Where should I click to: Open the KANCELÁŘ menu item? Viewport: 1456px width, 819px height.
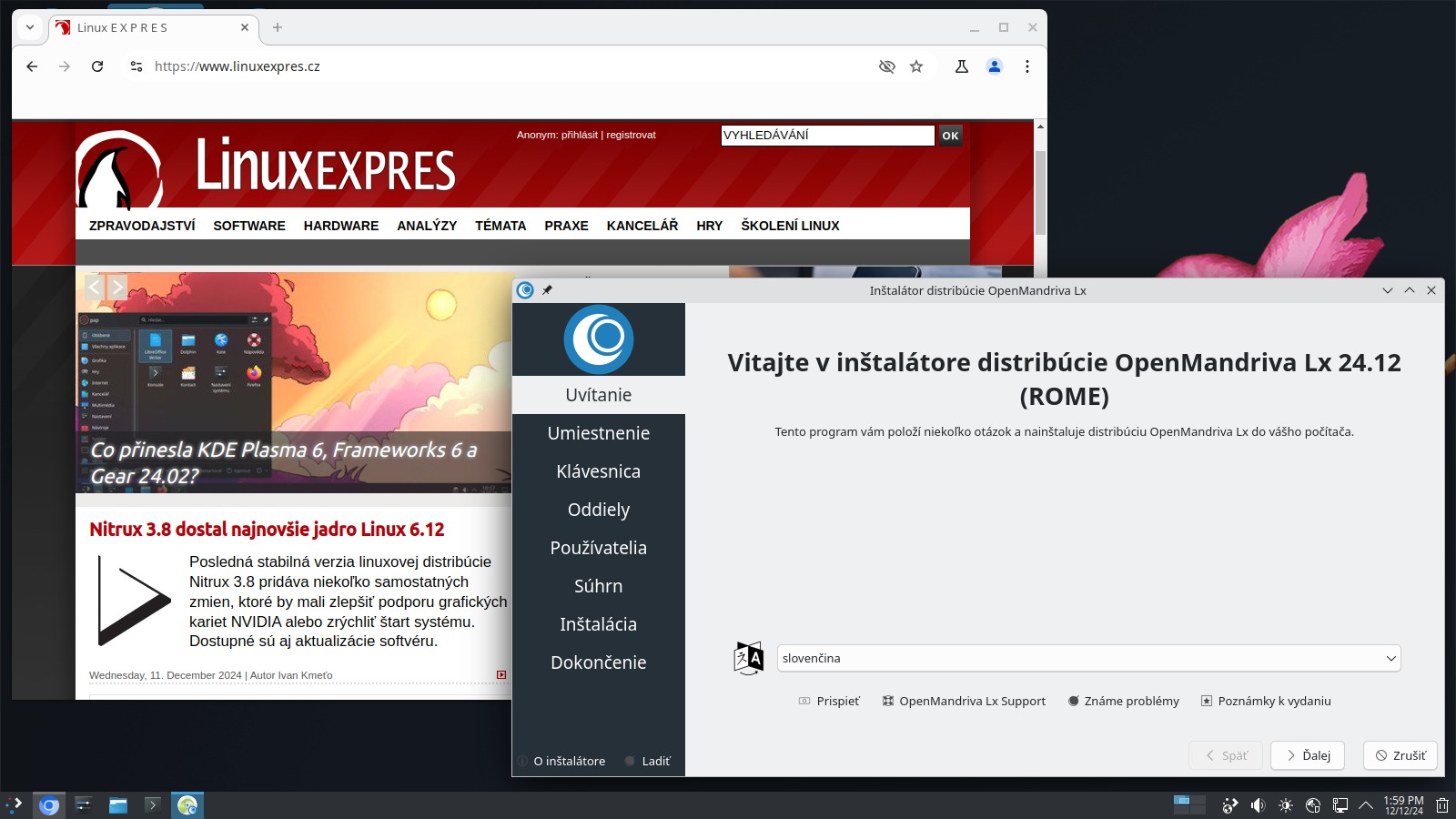(642, 226)
